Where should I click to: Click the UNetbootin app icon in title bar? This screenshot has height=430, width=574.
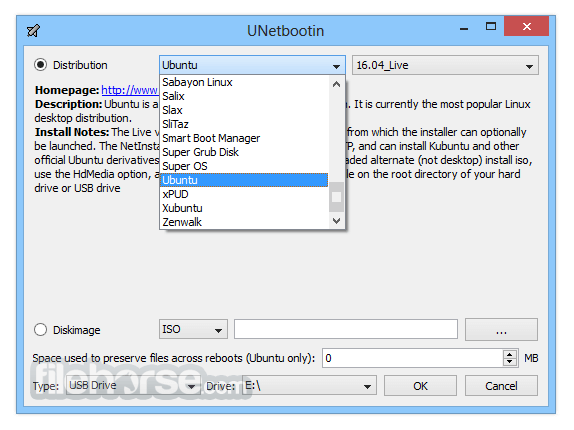point(33,30)
